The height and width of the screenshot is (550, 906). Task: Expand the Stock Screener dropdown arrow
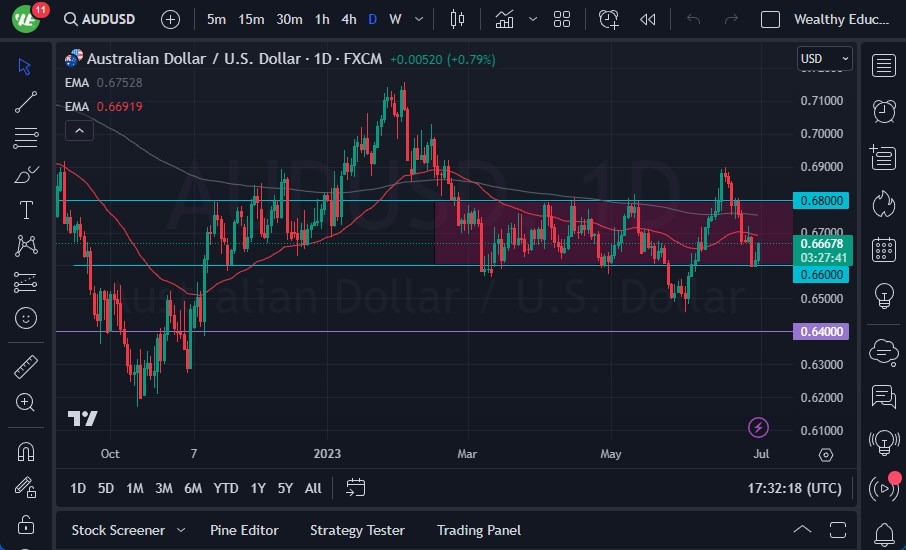[x=181, y=530]
